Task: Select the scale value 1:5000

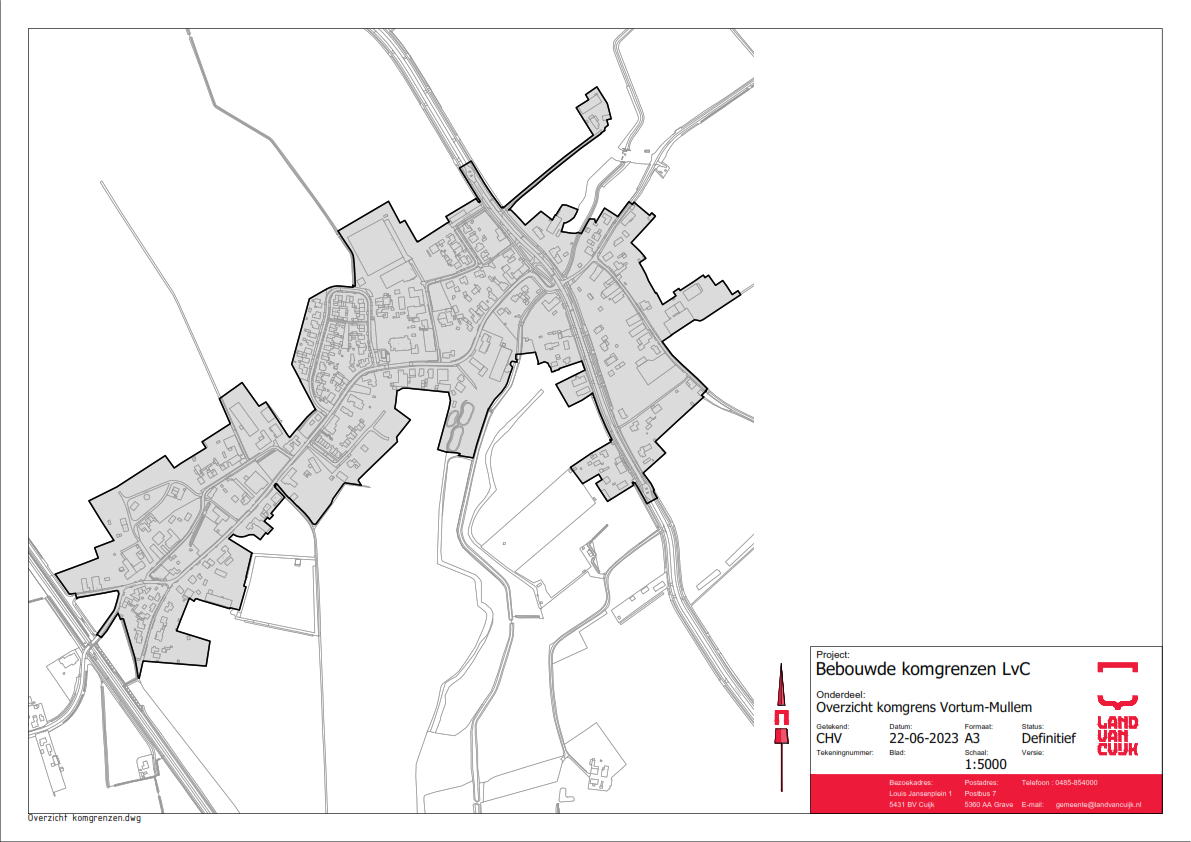Action: [x=985, y=764]
